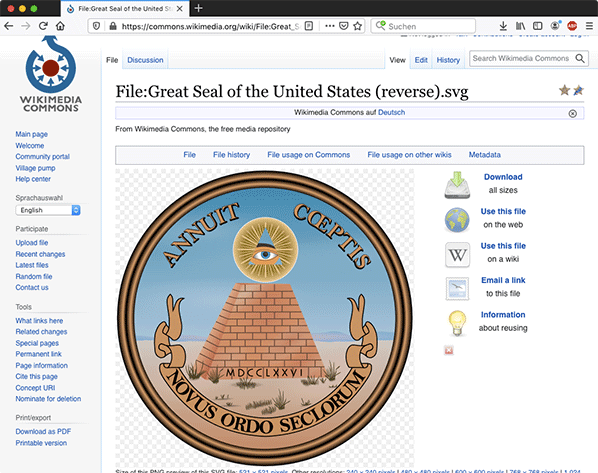Click the featured picture star icon
Image resolution: width=598 pixels, height=473 pixels.
pyautogui.click(x=564, y=90)
